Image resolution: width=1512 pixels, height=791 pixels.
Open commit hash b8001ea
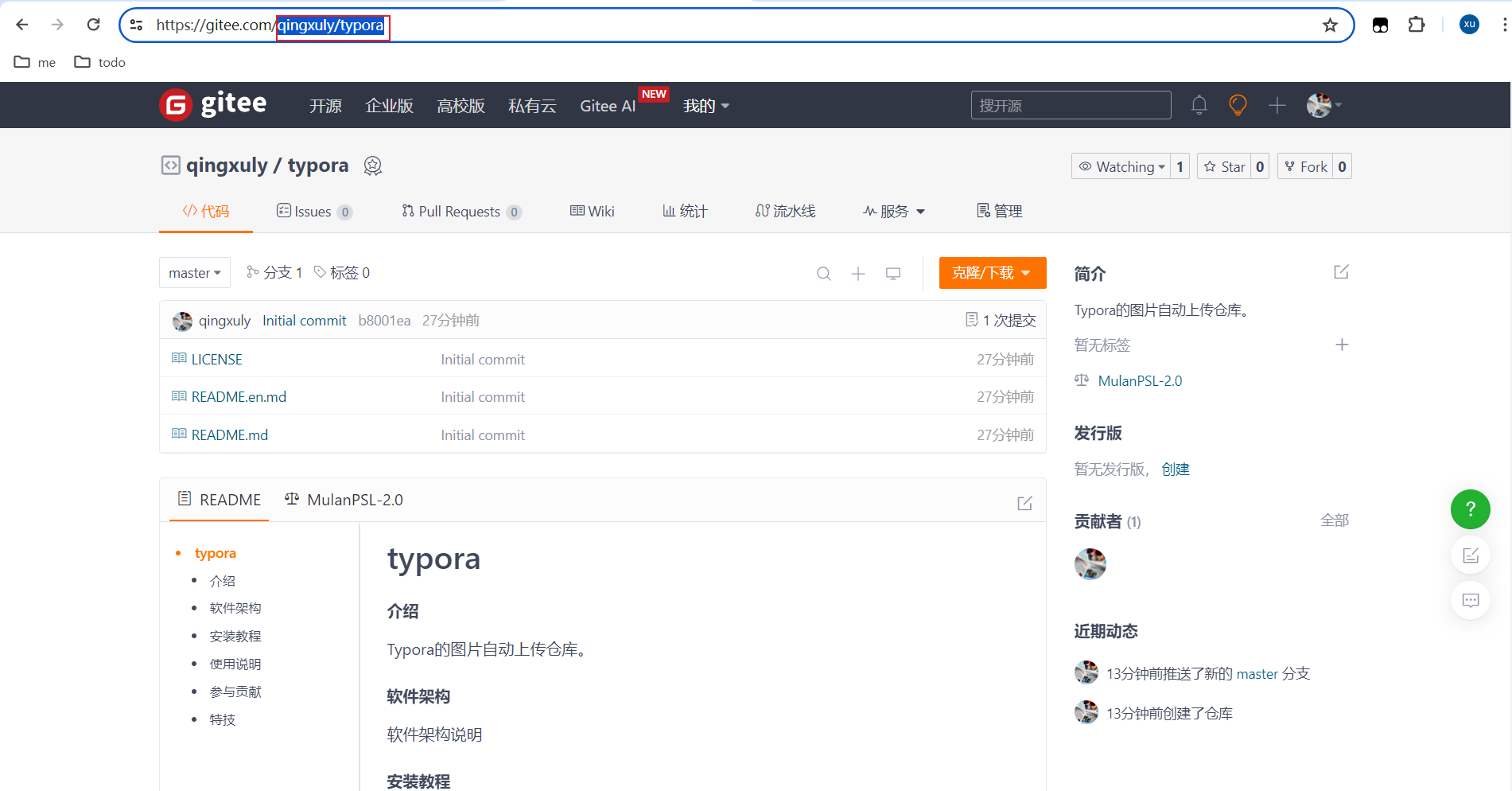coord(384,320)
